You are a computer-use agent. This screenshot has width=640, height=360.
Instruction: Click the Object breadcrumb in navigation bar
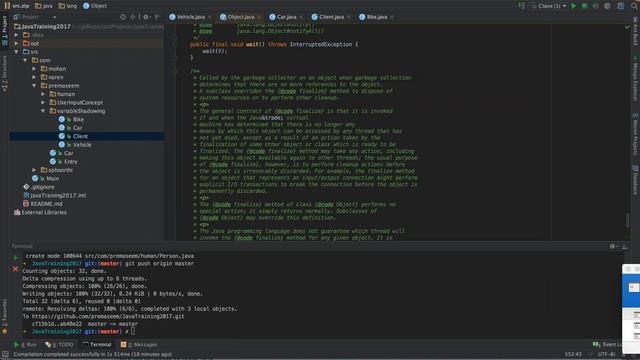95,6
